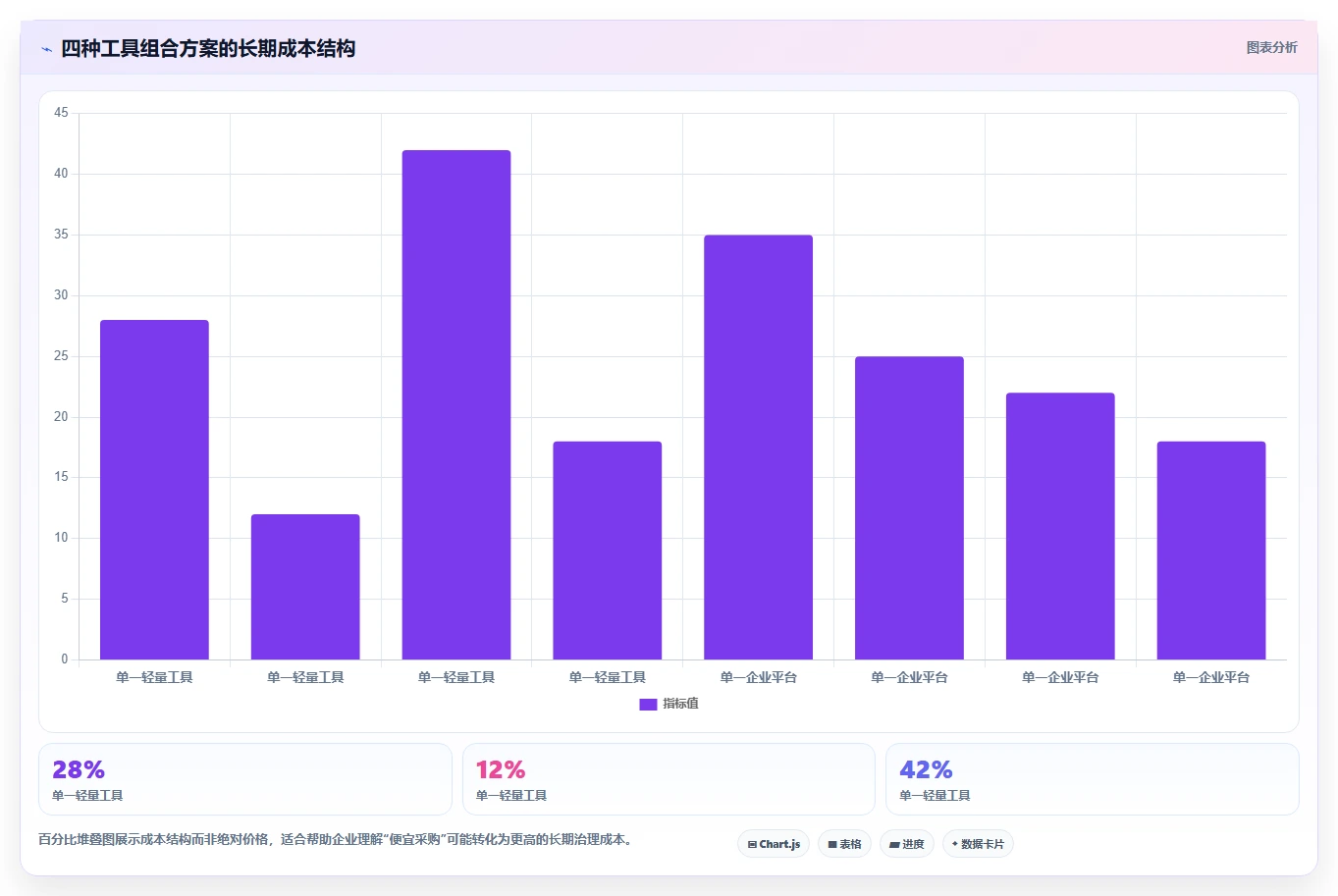Viewport: 1338px width, 896px height.
Task: Select the 轻量工具 bar with value 28
Action: 154,490
